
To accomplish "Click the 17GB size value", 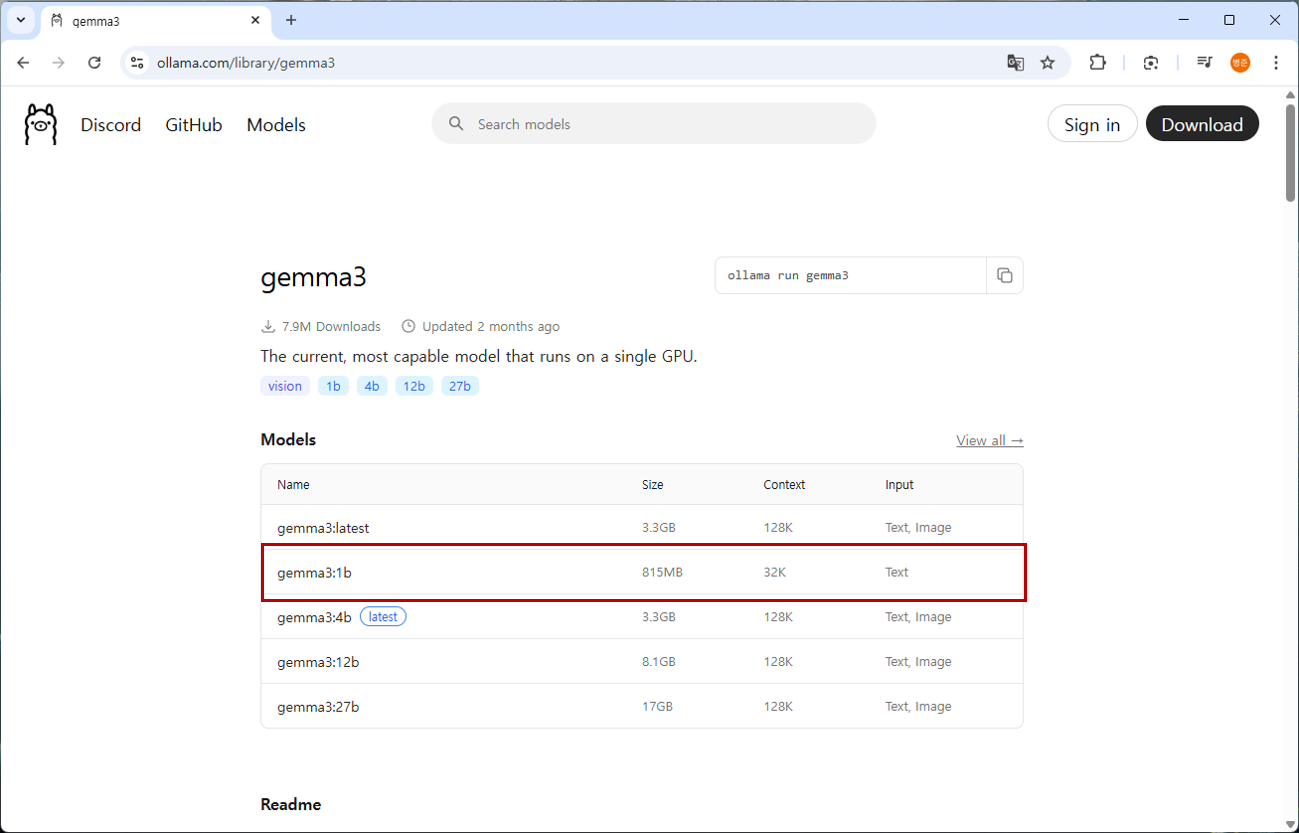I will point(657,707).
